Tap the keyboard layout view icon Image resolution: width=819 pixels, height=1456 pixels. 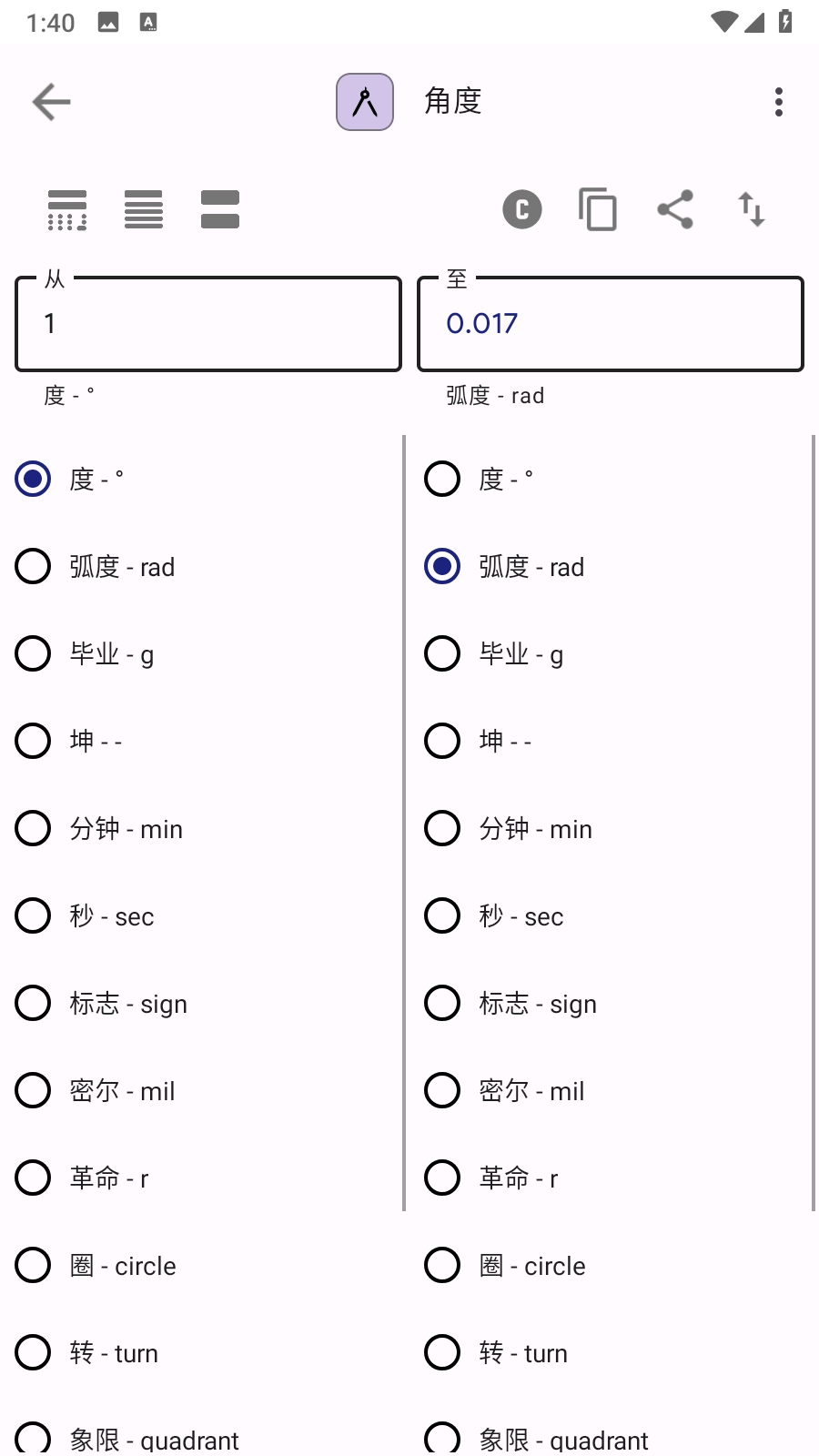click(67, 209)
